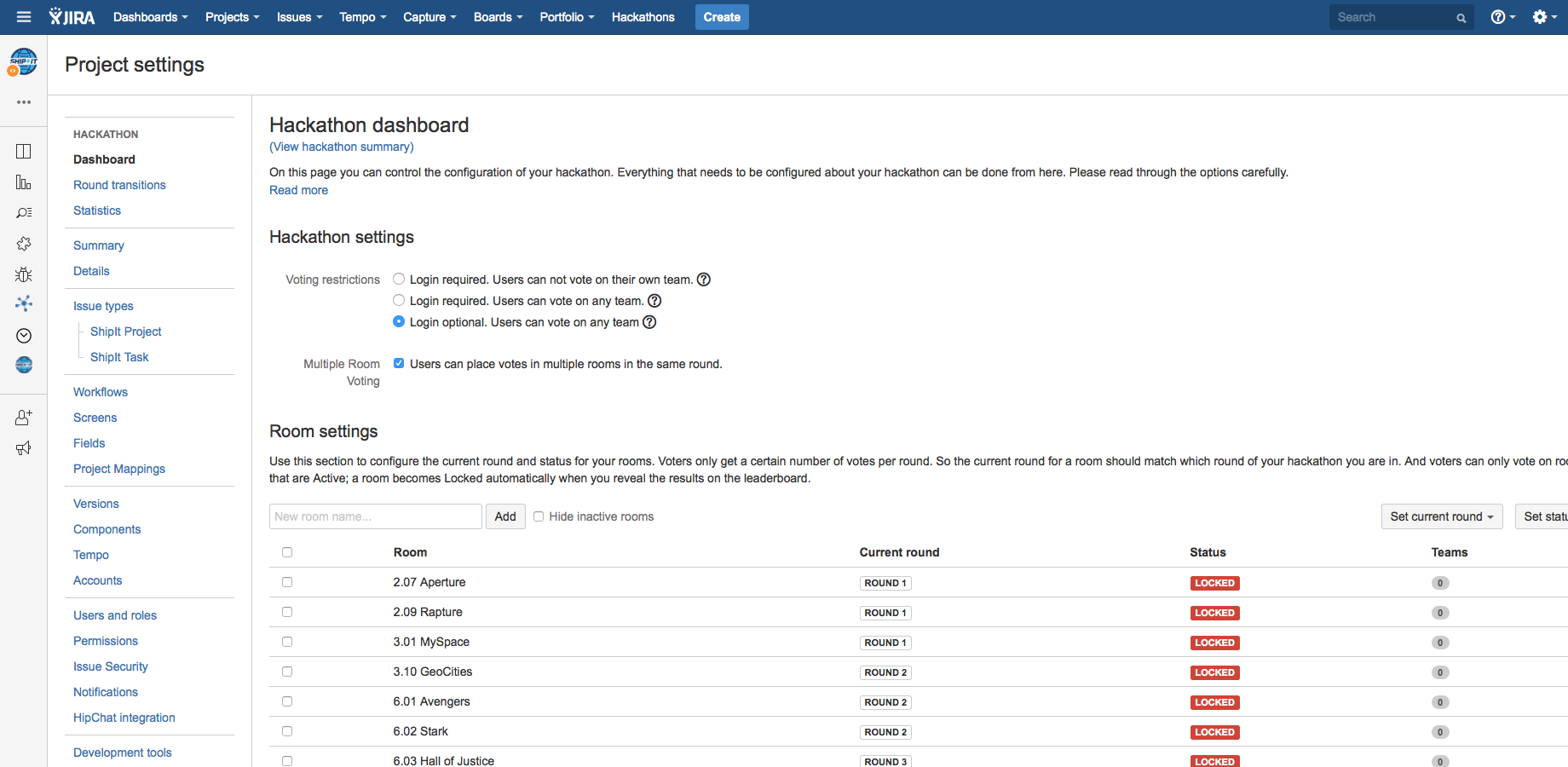The width and height of the screenshot is (1568, 767).
Task: Open the Dashboards dropdown menu
Action: click(x=151, y=17)
